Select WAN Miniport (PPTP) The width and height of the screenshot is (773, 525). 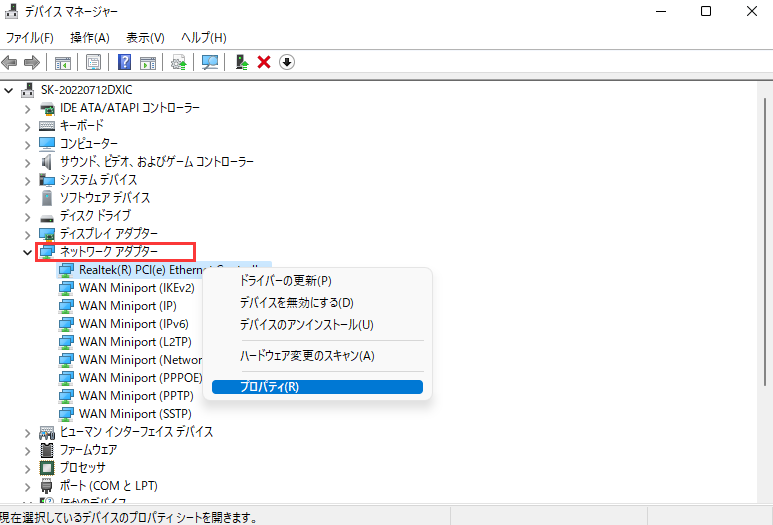click(136, 396)
